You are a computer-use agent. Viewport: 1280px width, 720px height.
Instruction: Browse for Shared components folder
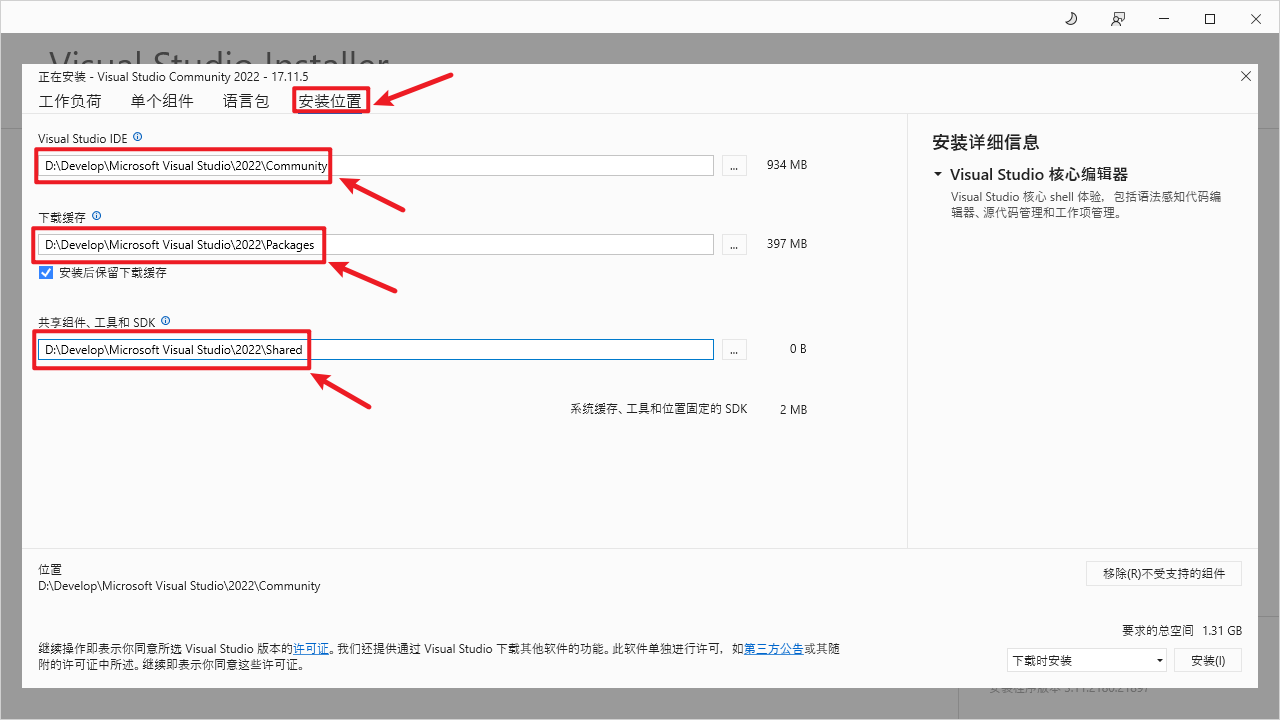tap(734, 349)
